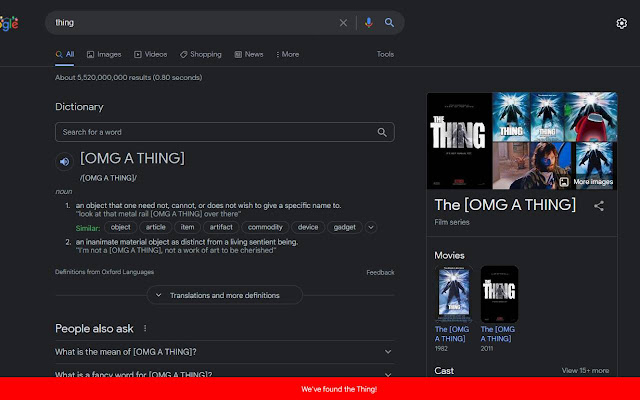
Task: Click the blue magnifier search icon
Action: tap(389, 23)
